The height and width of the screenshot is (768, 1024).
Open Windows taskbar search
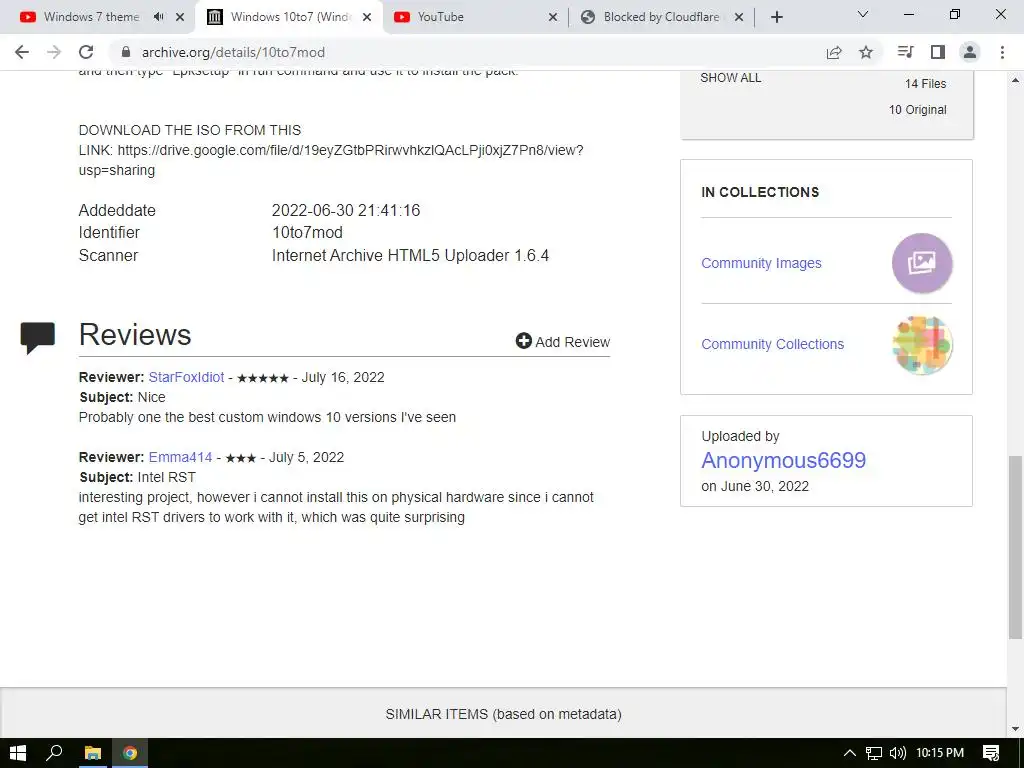click(x=55, y=753)
